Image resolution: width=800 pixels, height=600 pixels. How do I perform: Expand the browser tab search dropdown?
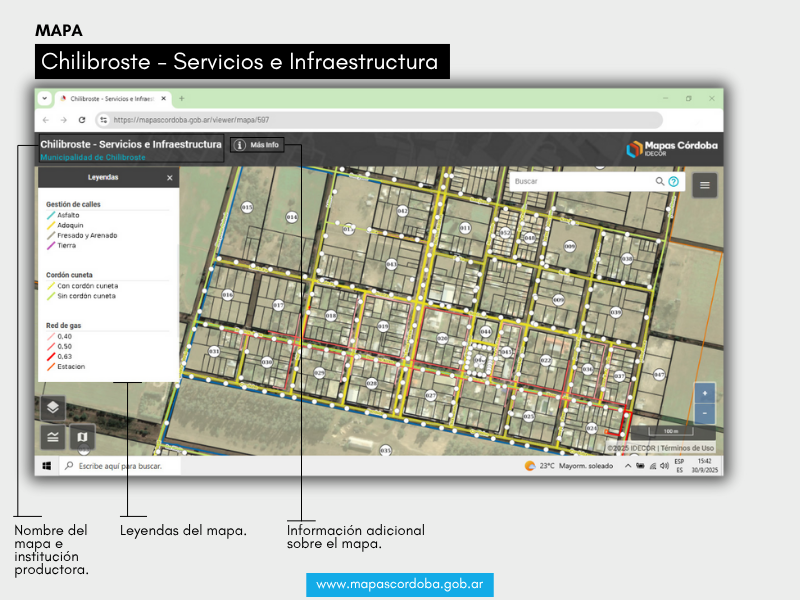44,99
